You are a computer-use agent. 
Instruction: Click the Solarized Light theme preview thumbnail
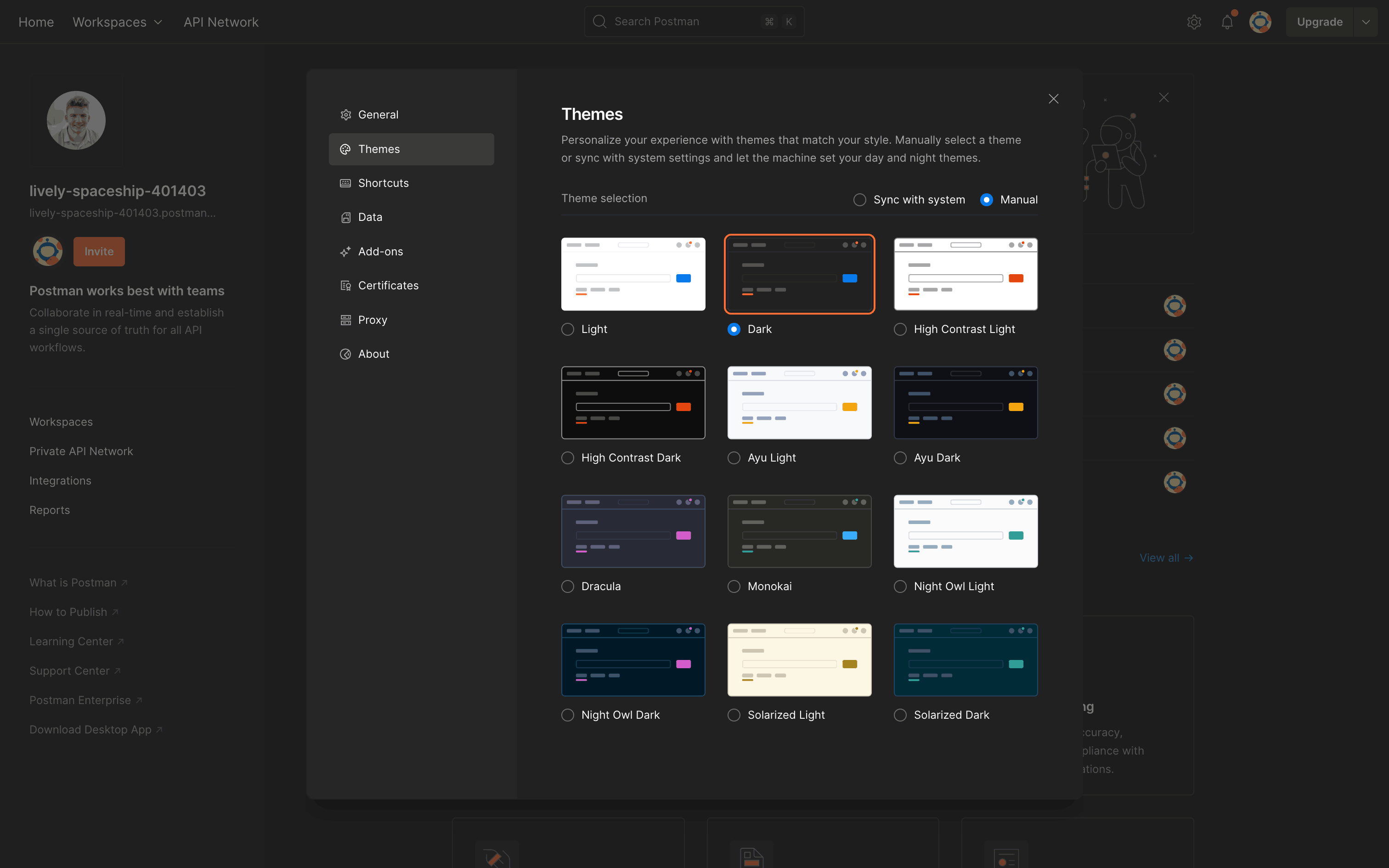click(x=799, y=659)
